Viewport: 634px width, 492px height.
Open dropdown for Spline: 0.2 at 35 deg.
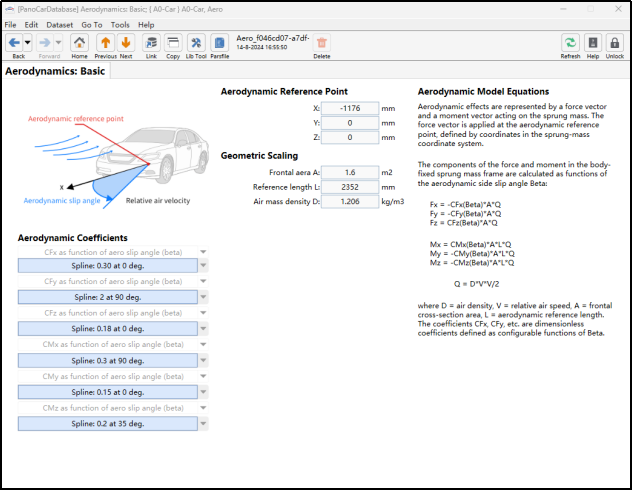pos(203,424)
